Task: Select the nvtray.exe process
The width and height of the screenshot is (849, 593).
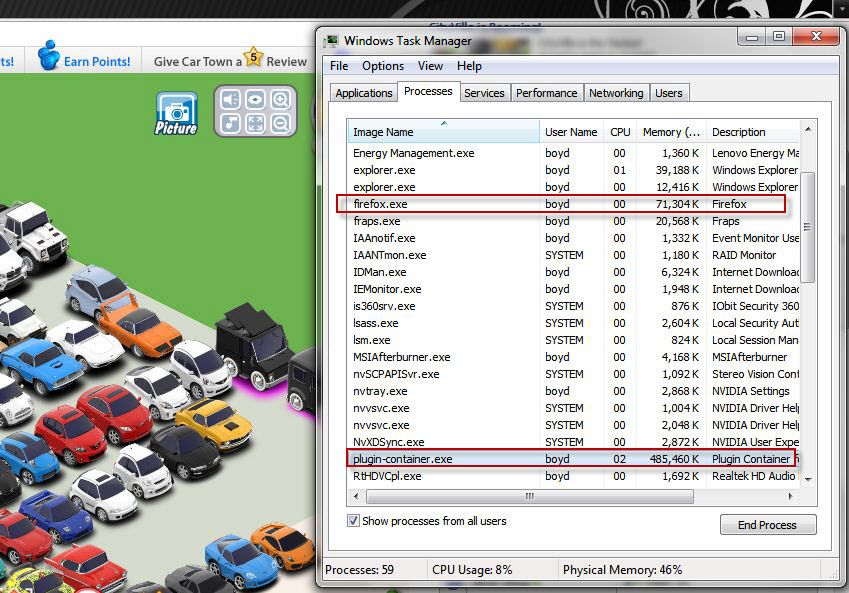Action: click(x=574, y=391)
